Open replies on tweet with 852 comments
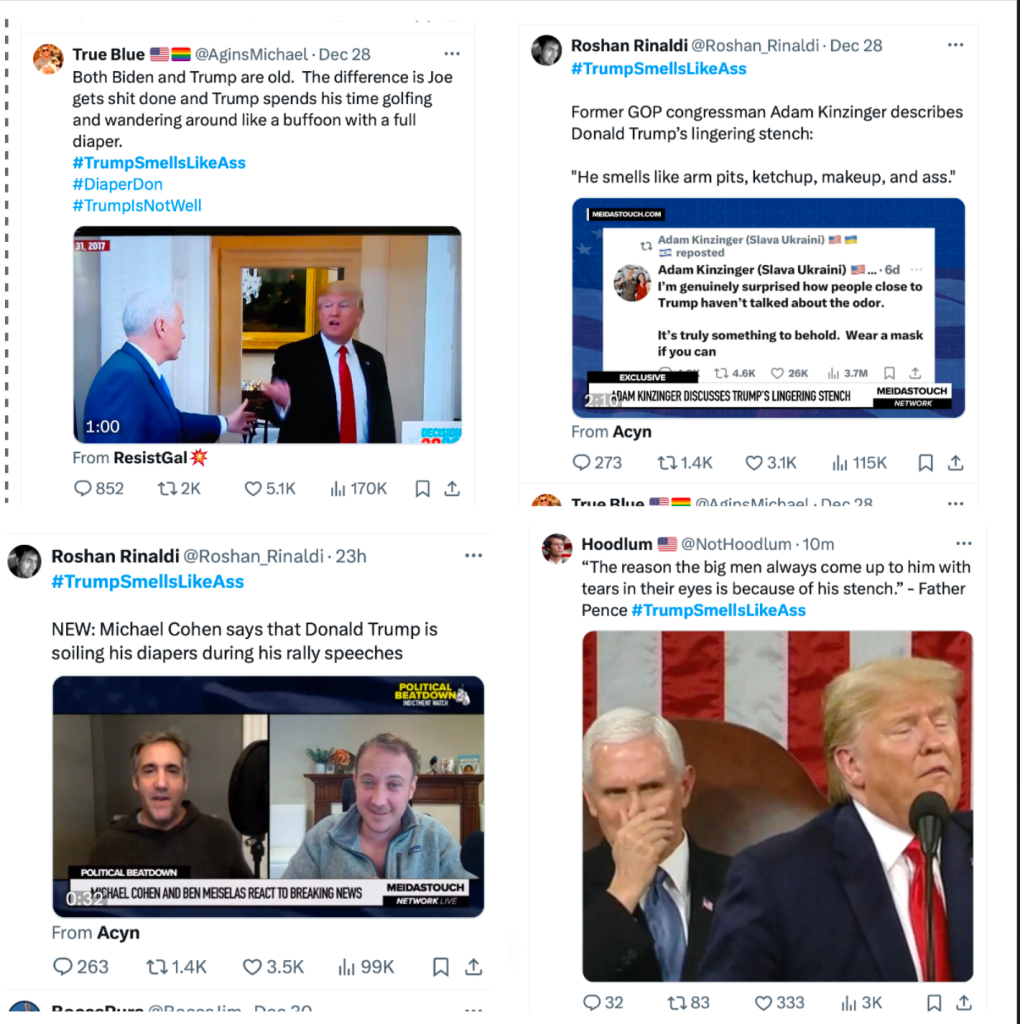The width and height of the screenshot is (1020, 1024). (x=99, y=488)
